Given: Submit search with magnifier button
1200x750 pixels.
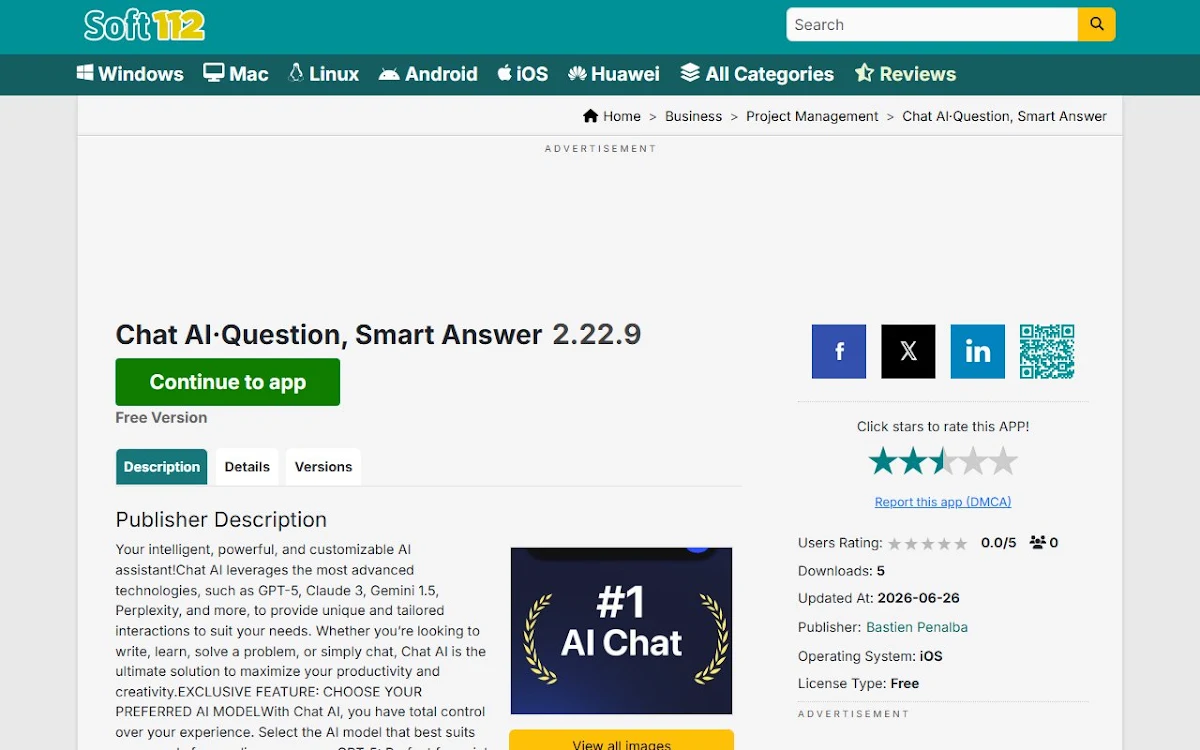Looking at the screenshot, I should pyautogui.click(x=1096, y=24).
